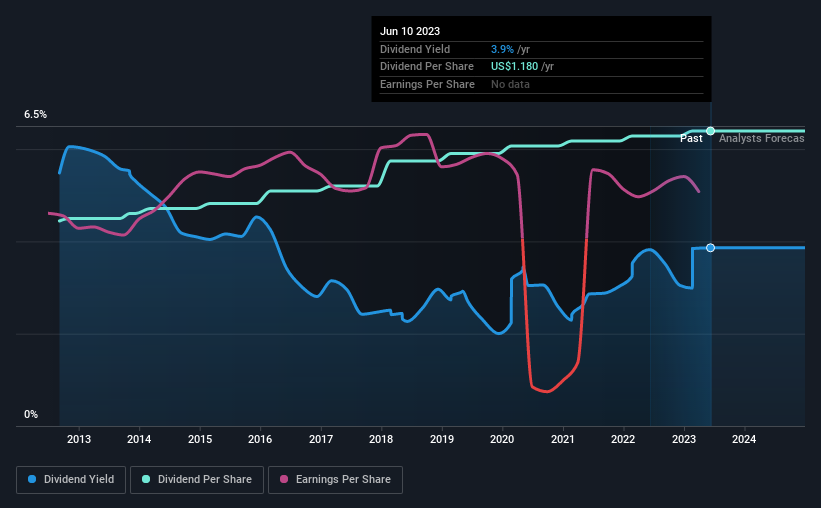The width and height of the screenshot is (821, 508).
Task: Click the US$1.180 dividend per share value
Action: (x=514, y=67)
